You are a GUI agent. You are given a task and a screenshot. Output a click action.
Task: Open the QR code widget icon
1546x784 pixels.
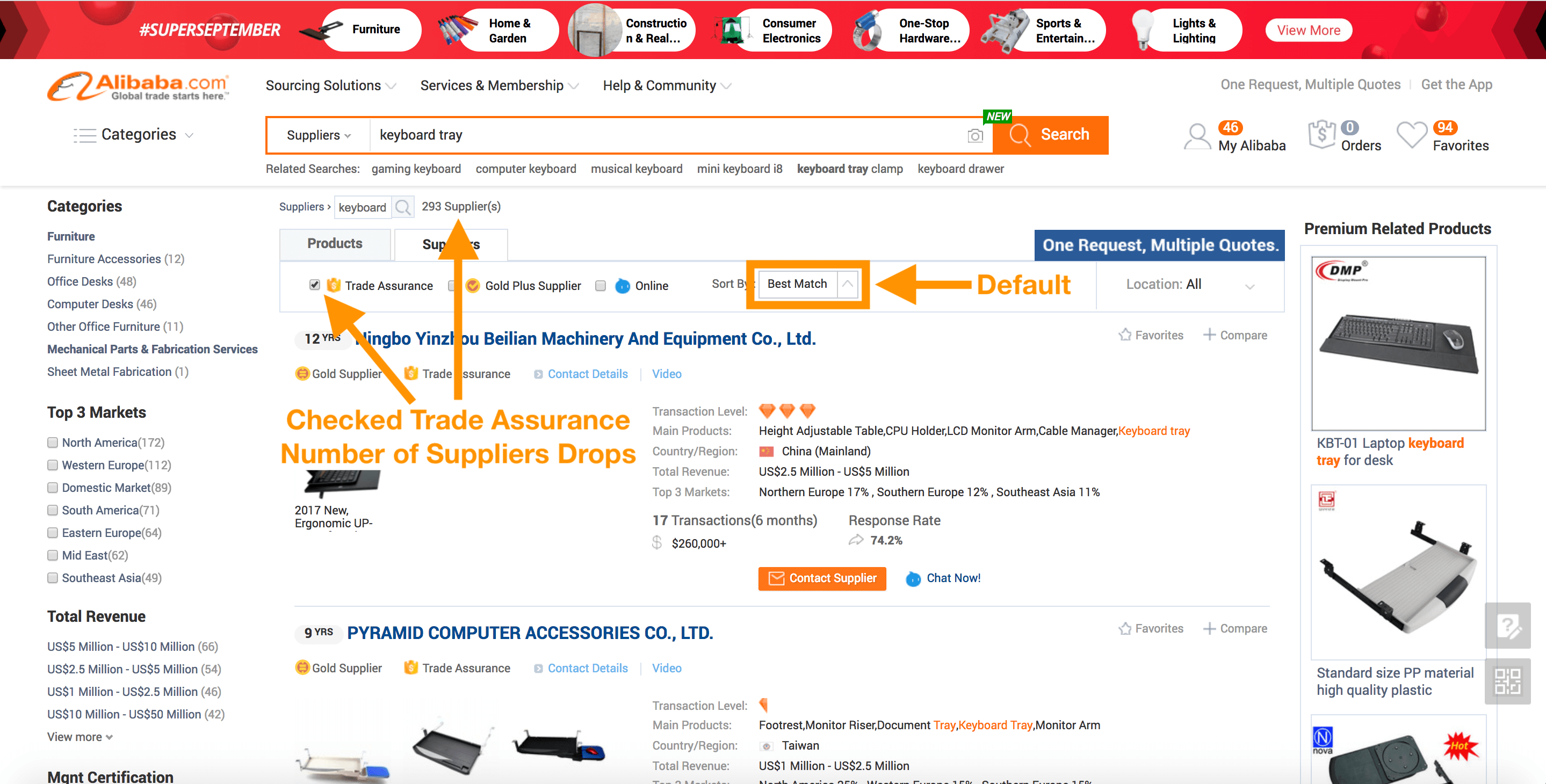click(1507, 681)
